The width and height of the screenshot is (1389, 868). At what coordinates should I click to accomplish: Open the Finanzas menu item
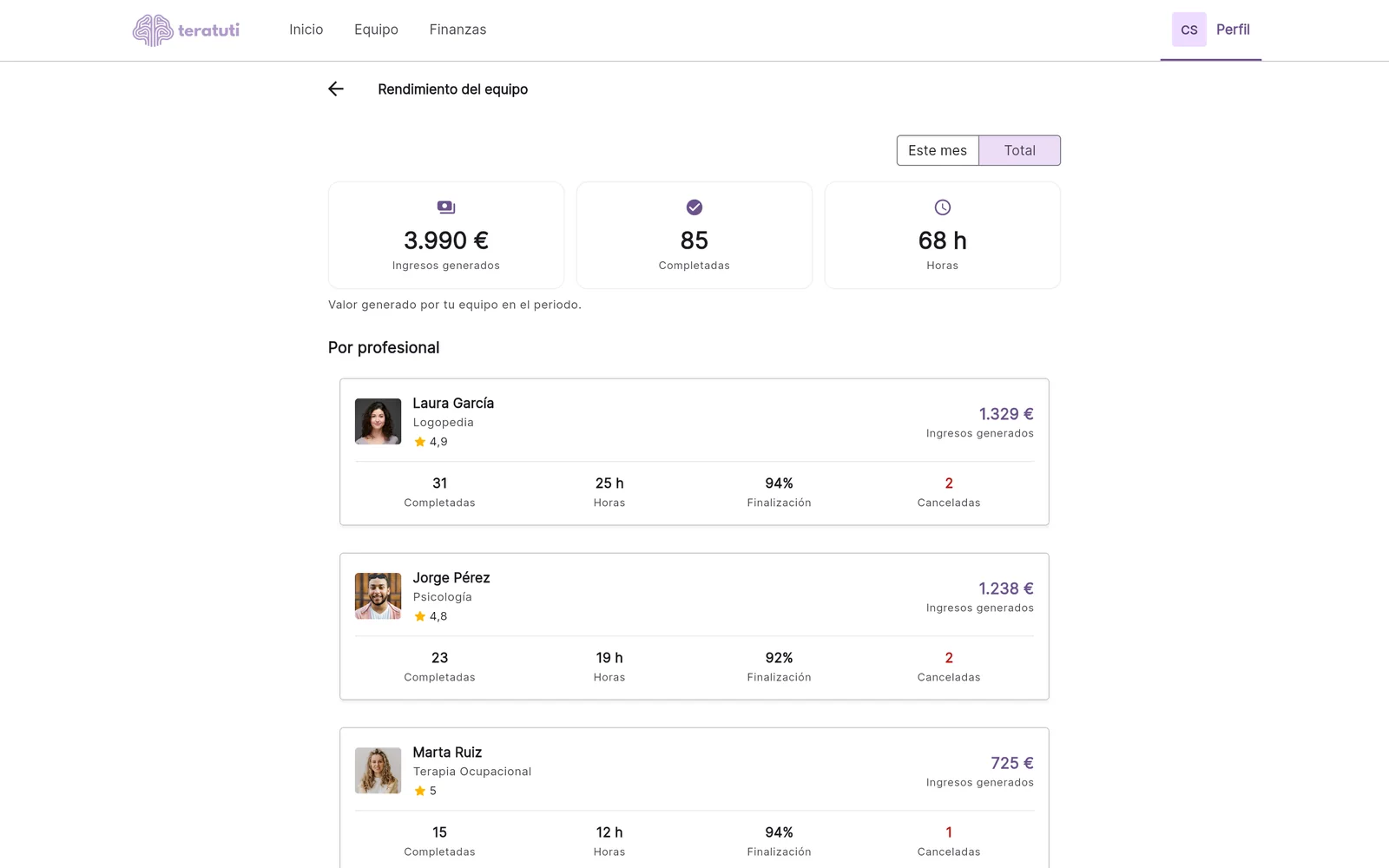pos(458,30)
